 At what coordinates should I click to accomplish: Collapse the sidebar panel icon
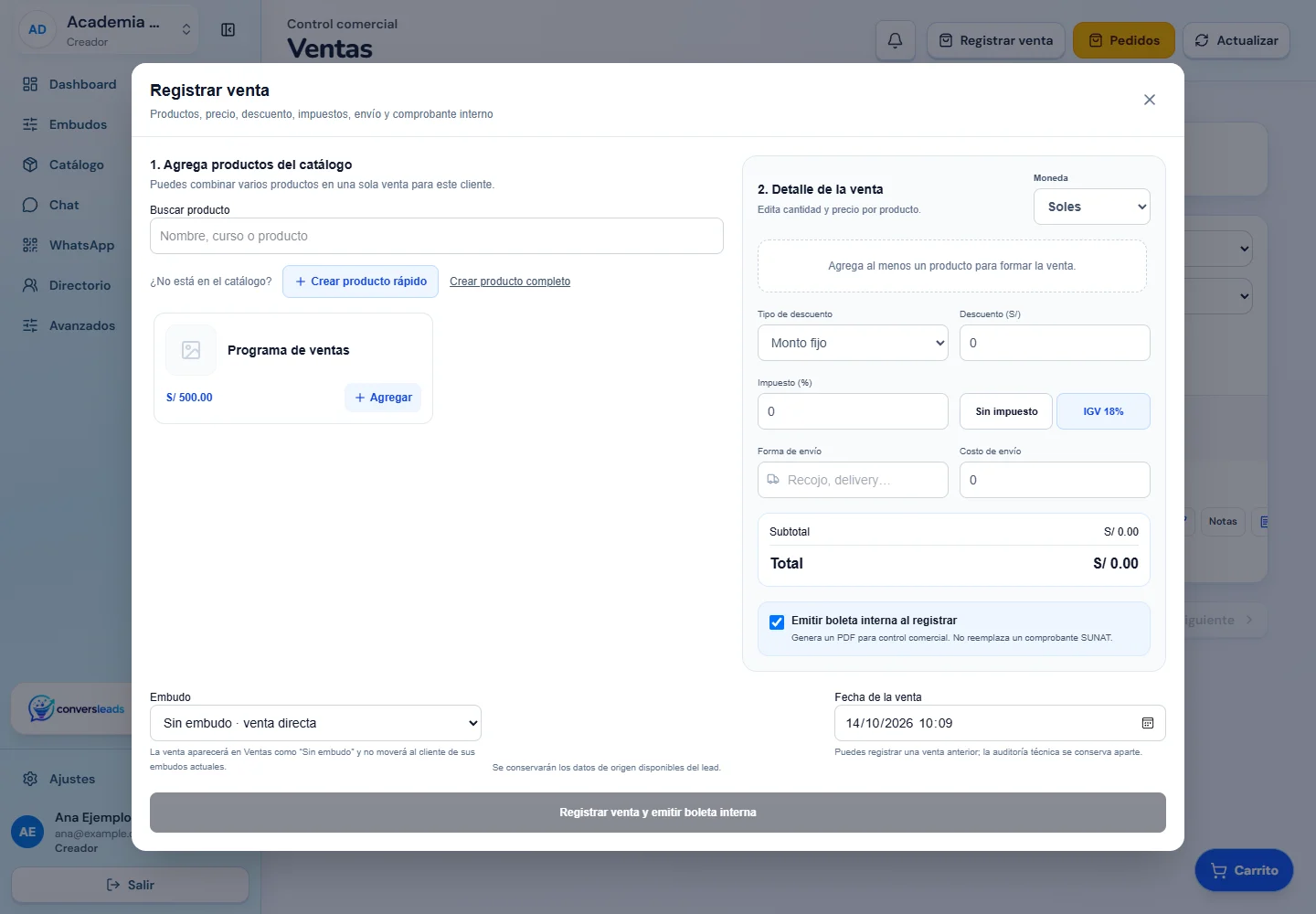(228, 30)
